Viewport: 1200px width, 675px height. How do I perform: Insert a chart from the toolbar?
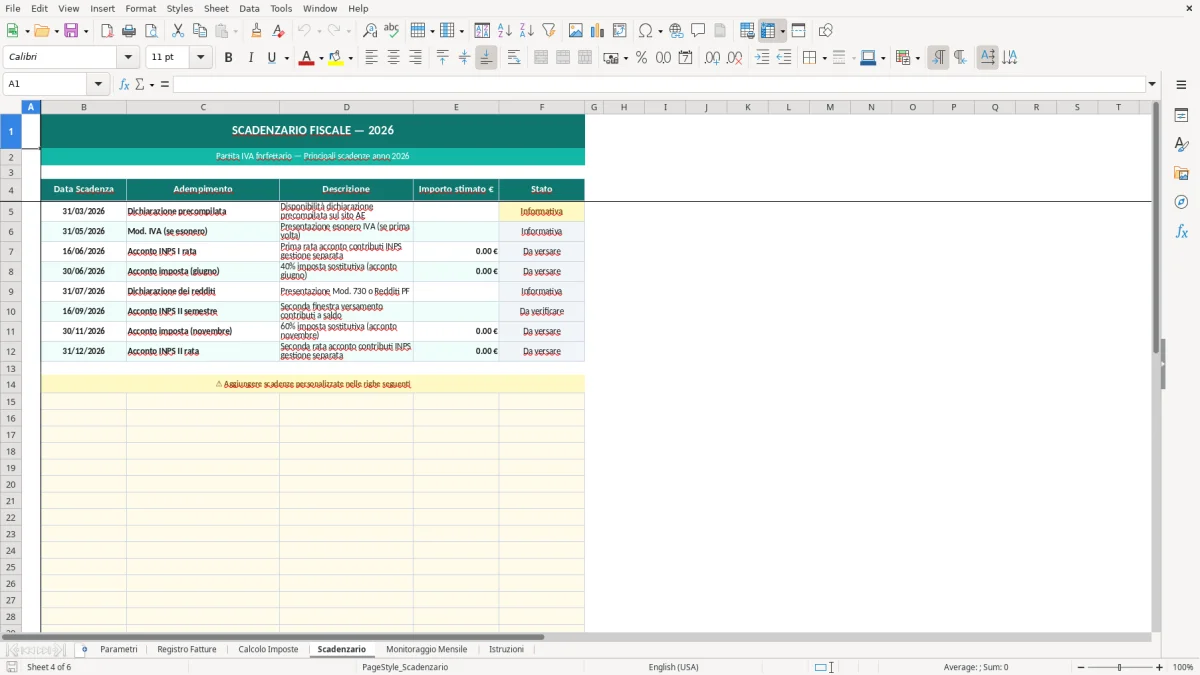point(598,31)
